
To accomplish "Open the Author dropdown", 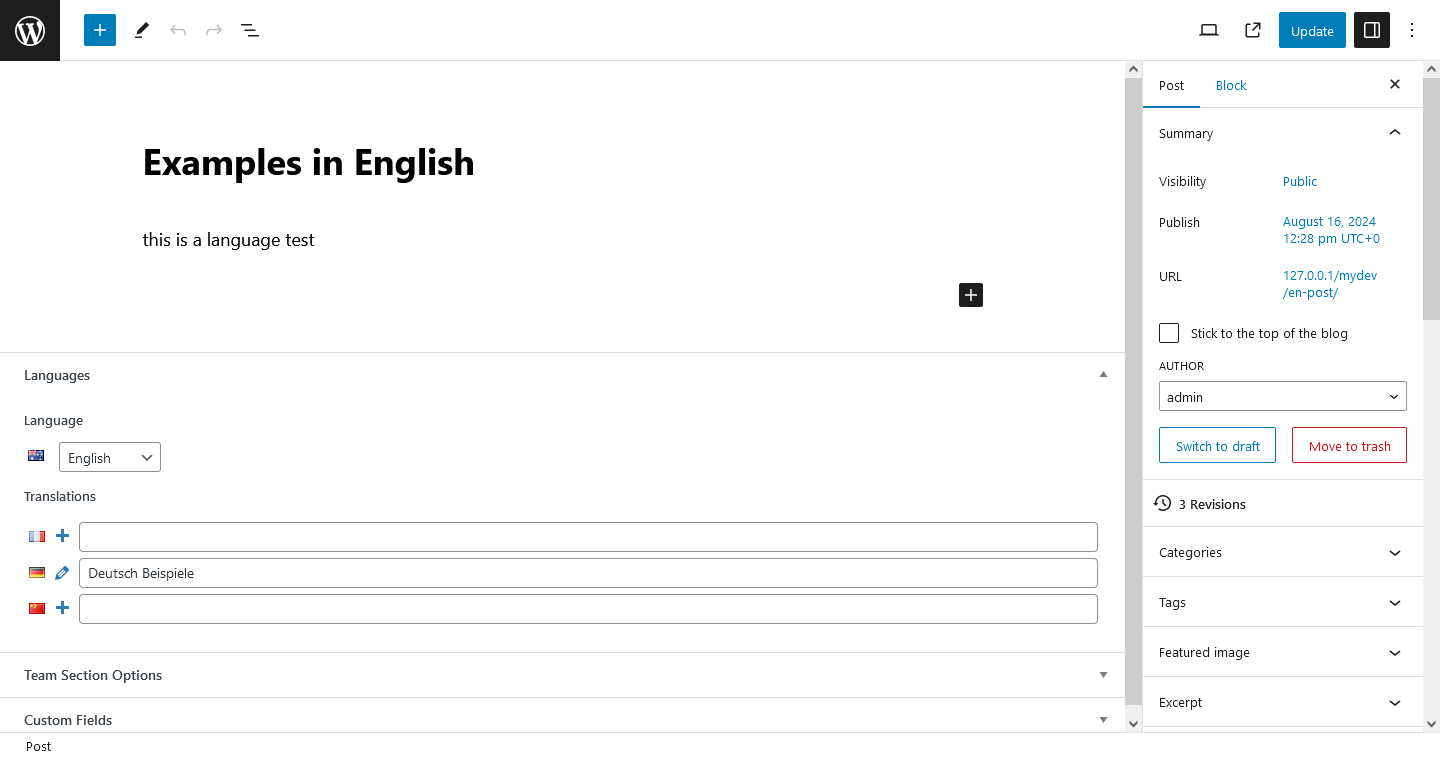I will tap(1282, 396).
